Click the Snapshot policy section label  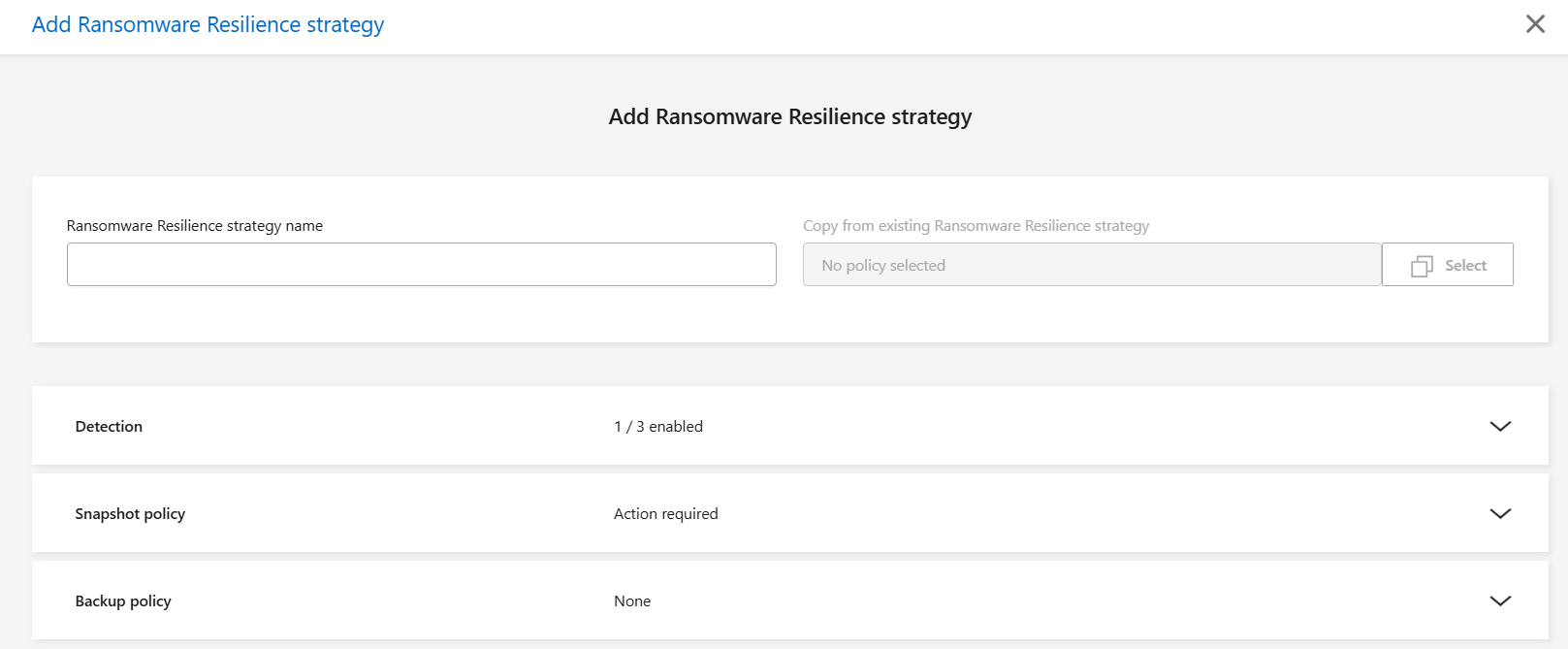click(130, 513)
